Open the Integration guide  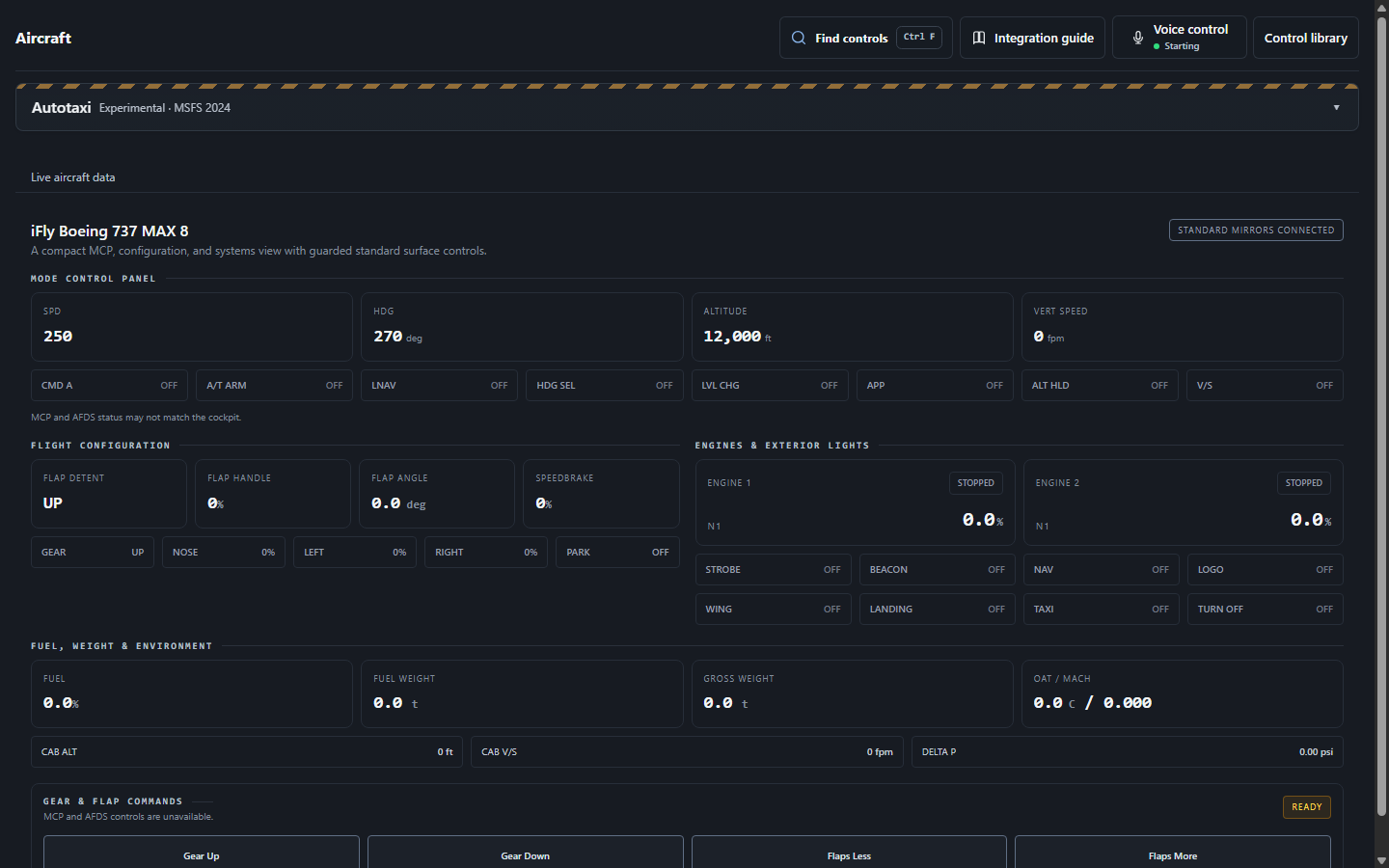tap(1032, 38)
